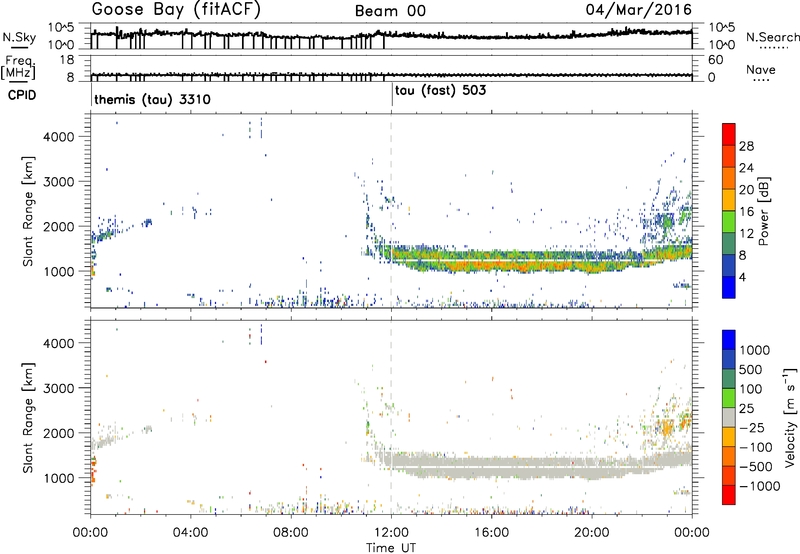
Task: Click the '04:00' time tick label
Action: tap(191, 533)
